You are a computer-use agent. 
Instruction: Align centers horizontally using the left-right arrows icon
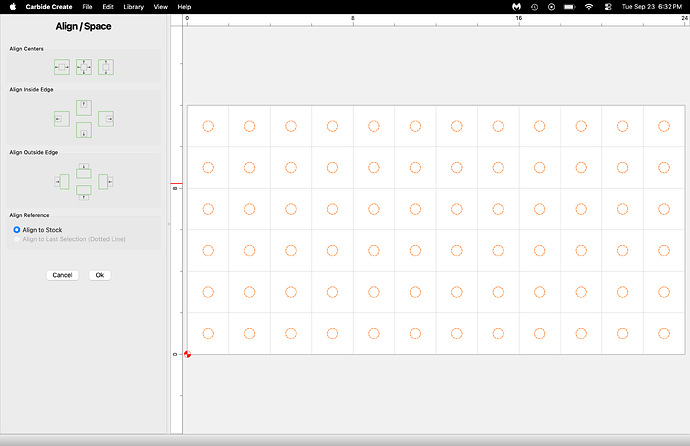[x=62, y=67]
